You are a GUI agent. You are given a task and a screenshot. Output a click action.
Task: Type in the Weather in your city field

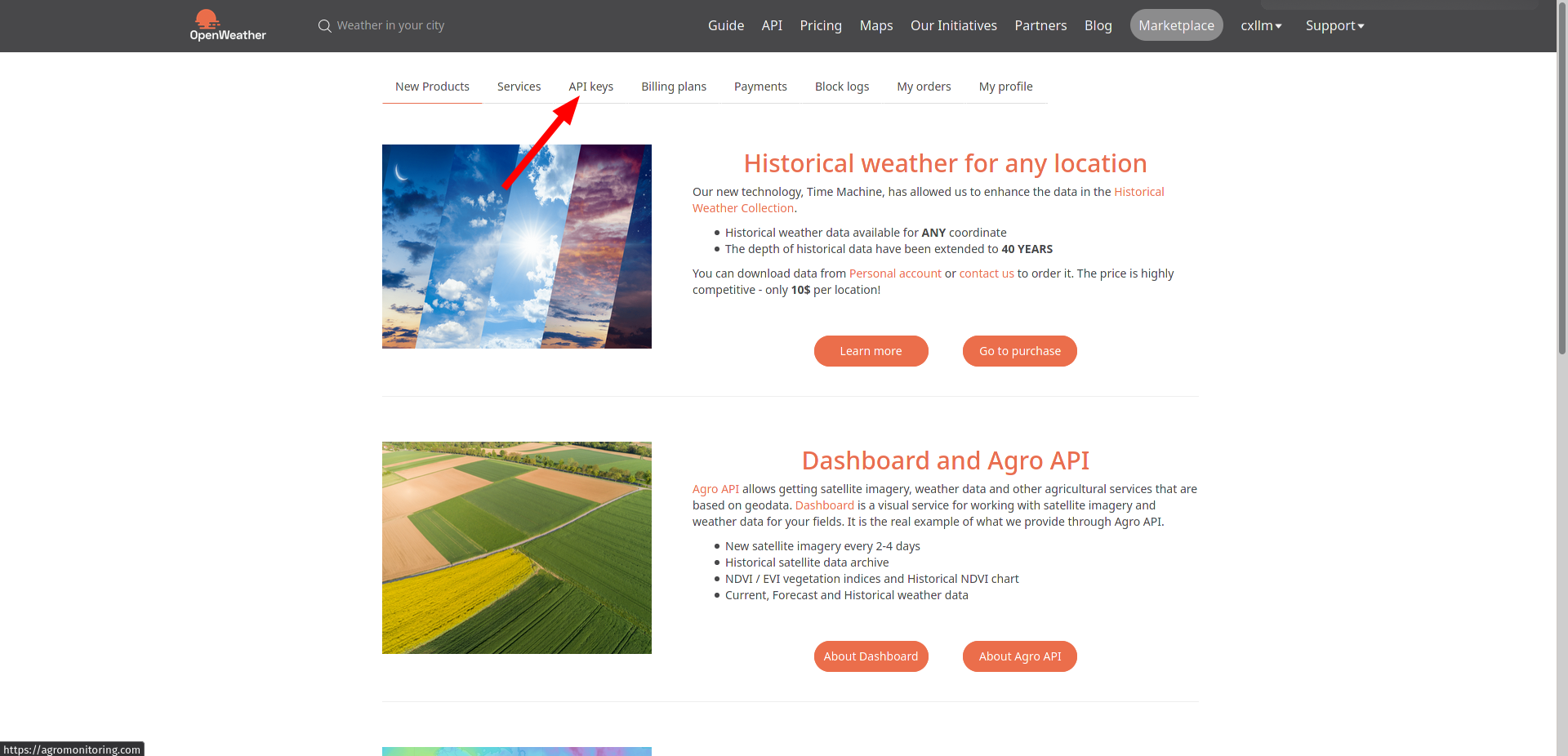click(x=390, y=26)
